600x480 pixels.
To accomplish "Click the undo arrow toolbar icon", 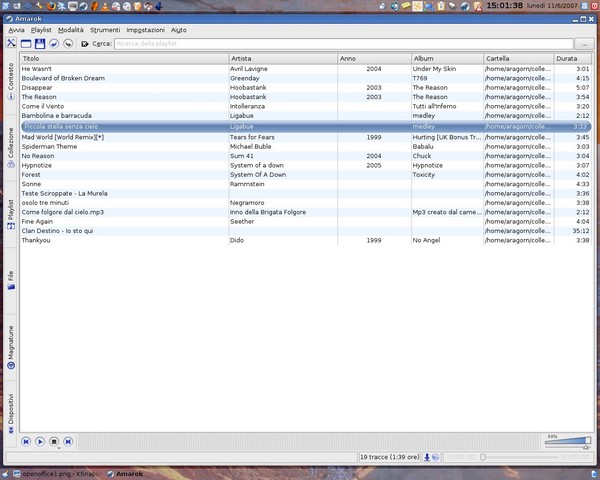I will tap(54, 44).
